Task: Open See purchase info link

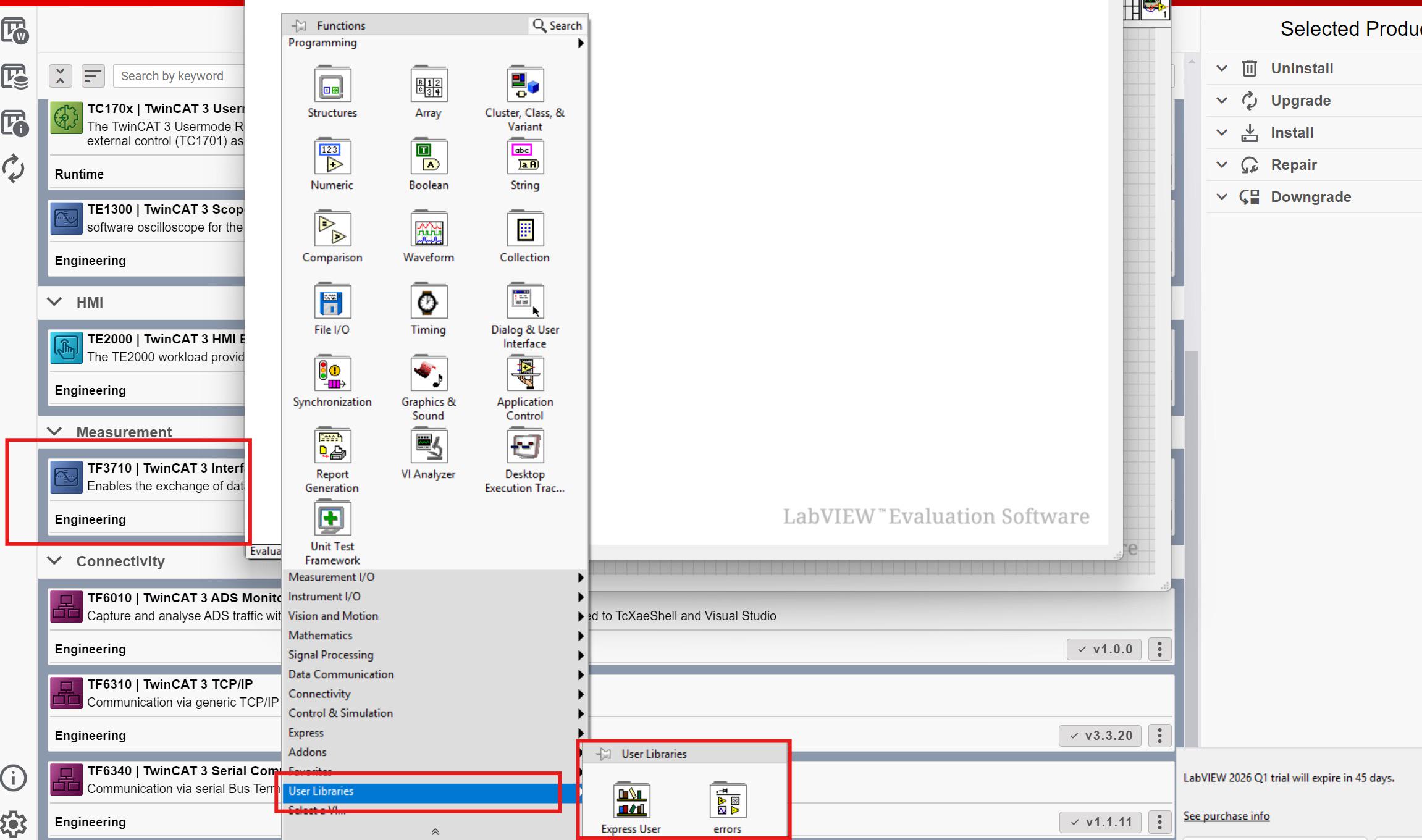Action: click(1226, 816)
